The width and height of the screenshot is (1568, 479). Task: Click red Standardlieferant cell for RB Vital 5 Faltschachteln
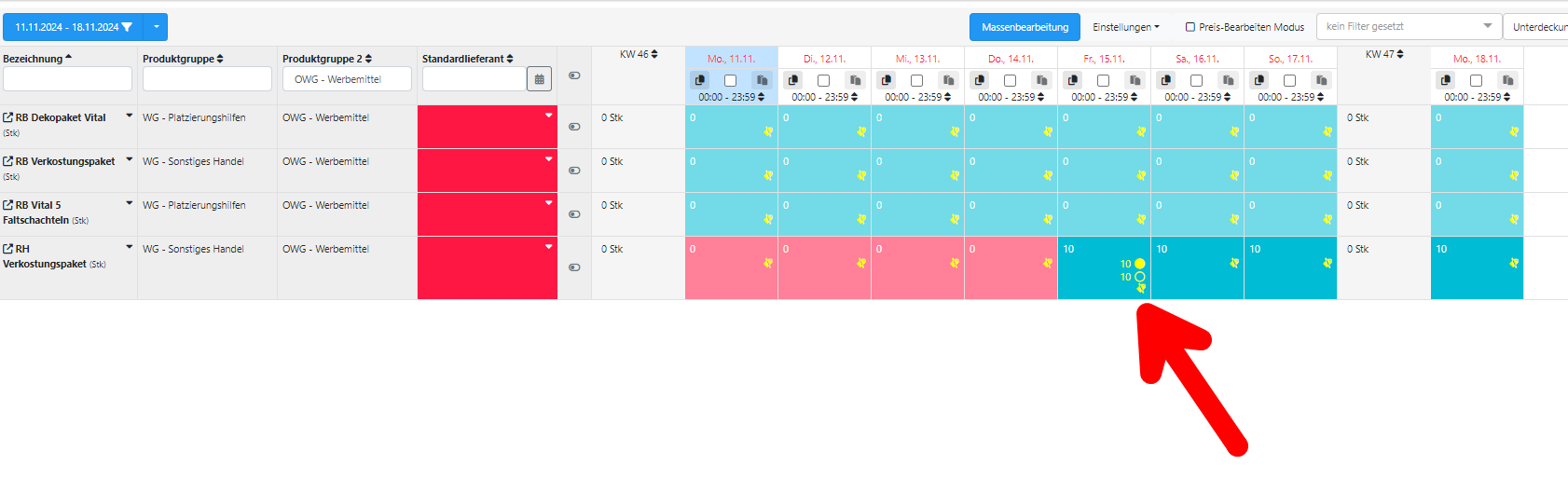coord(487,214)
